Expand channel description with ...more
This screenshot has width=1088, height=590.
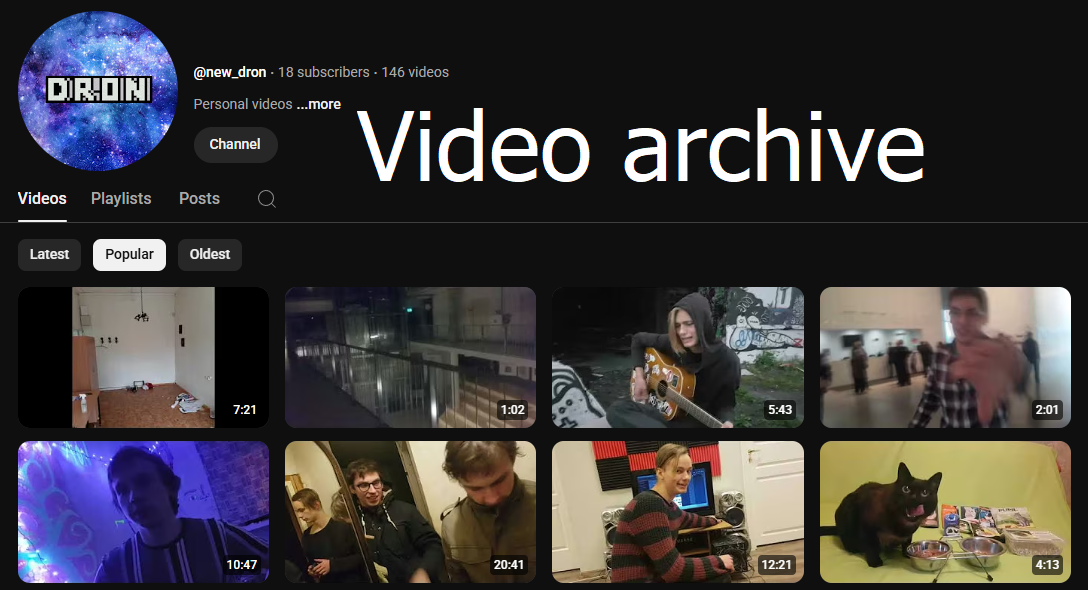coord(318,104)
